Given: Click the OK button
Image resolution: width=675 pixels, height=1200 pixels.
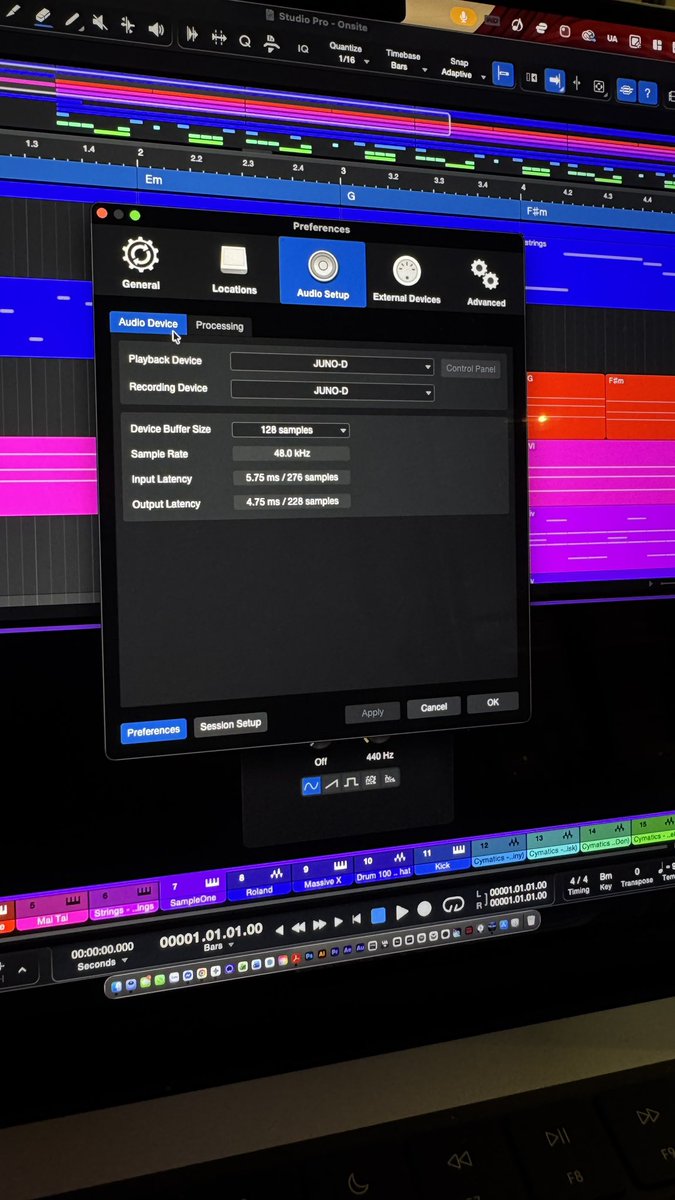Looking at the screenshot, I should [493, 702].
